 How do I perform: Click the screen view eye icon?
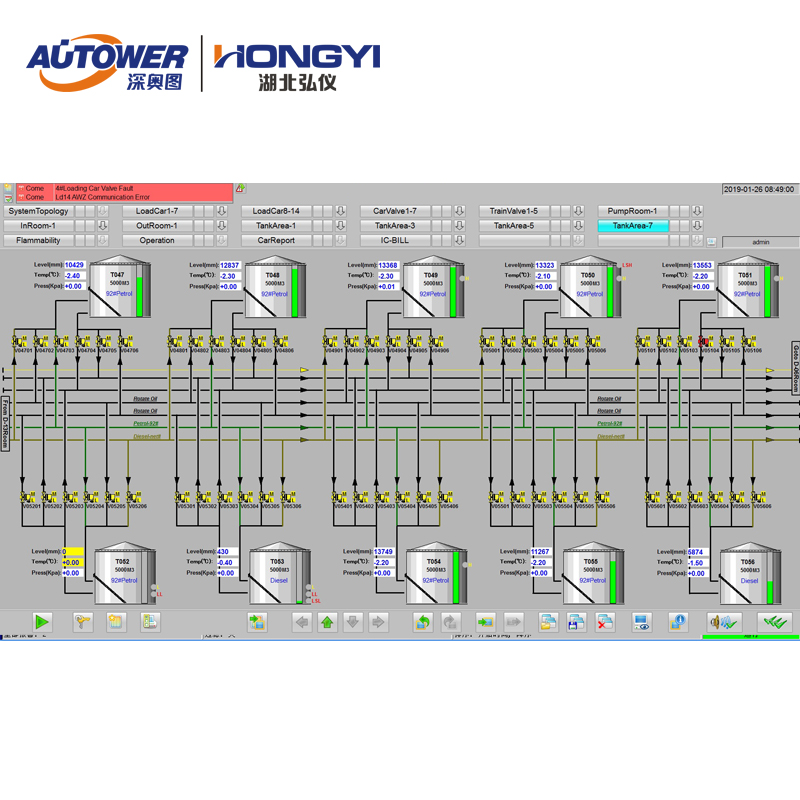641,622
